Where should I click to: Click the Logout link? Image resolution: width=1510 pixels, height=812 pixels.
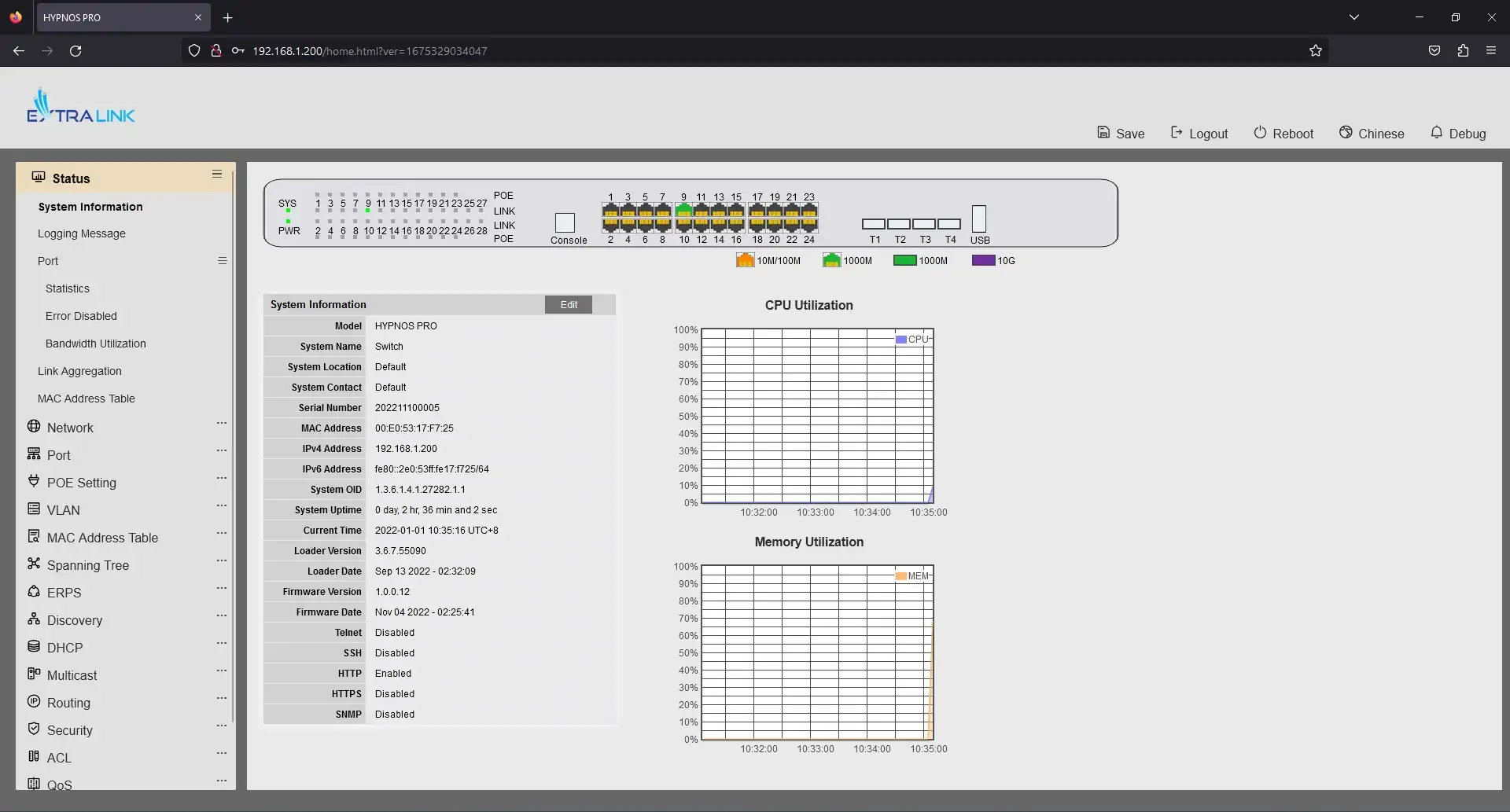click(1199, 134)
